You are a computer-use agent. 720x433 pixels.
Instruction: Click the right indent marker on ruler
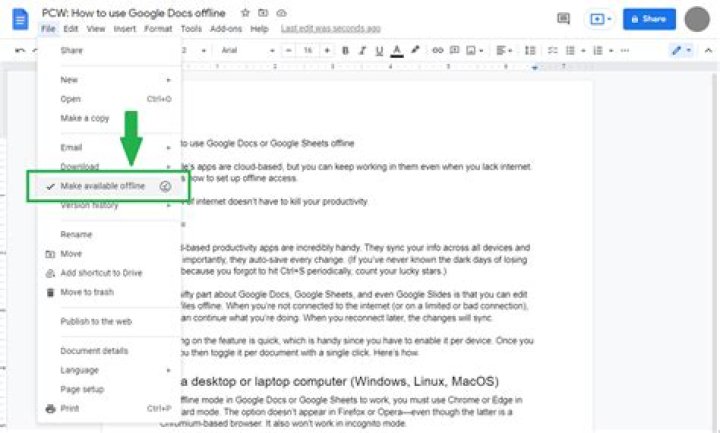tap(534, 68)
